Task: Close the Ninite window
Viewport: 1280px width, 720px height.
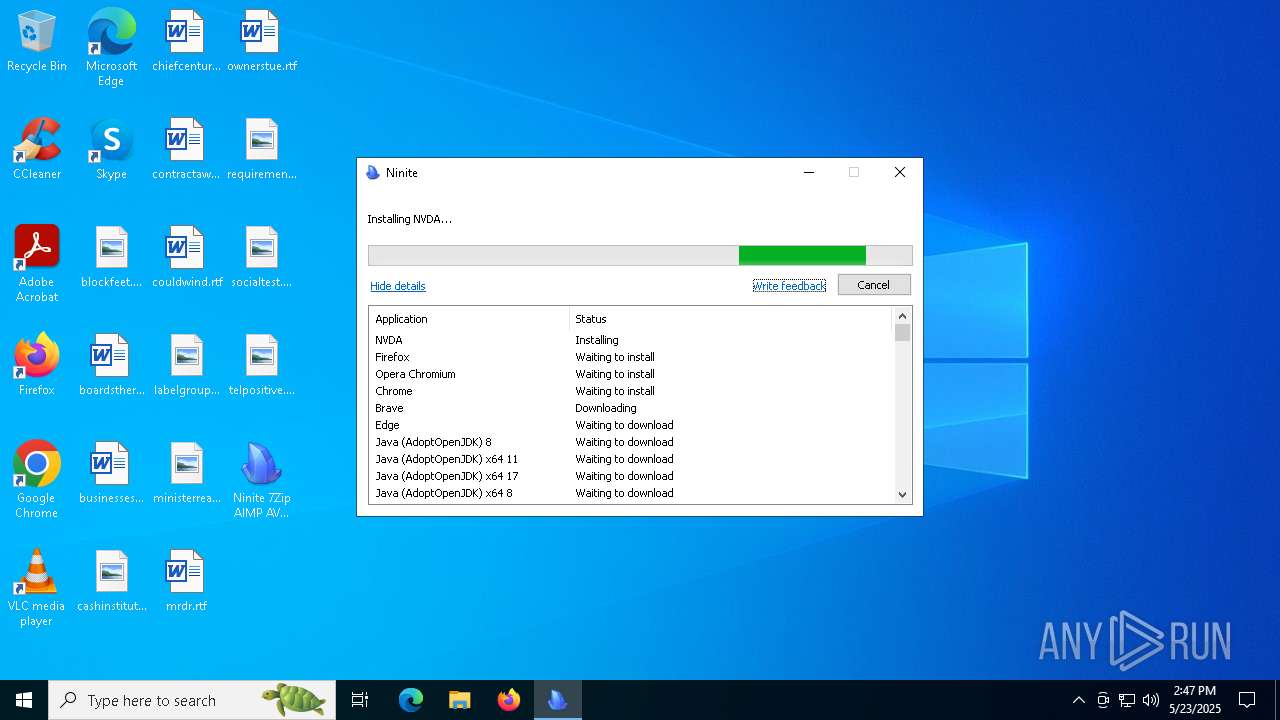Action: tap(900, 173)
